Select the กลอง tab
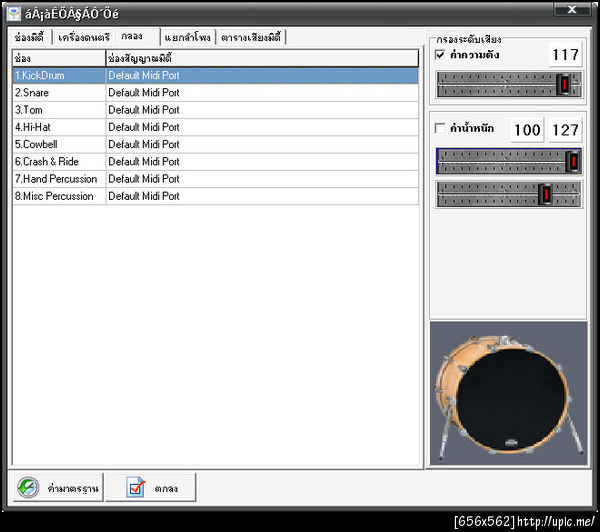This screenshot has width=600, height=532. [137, 37]
